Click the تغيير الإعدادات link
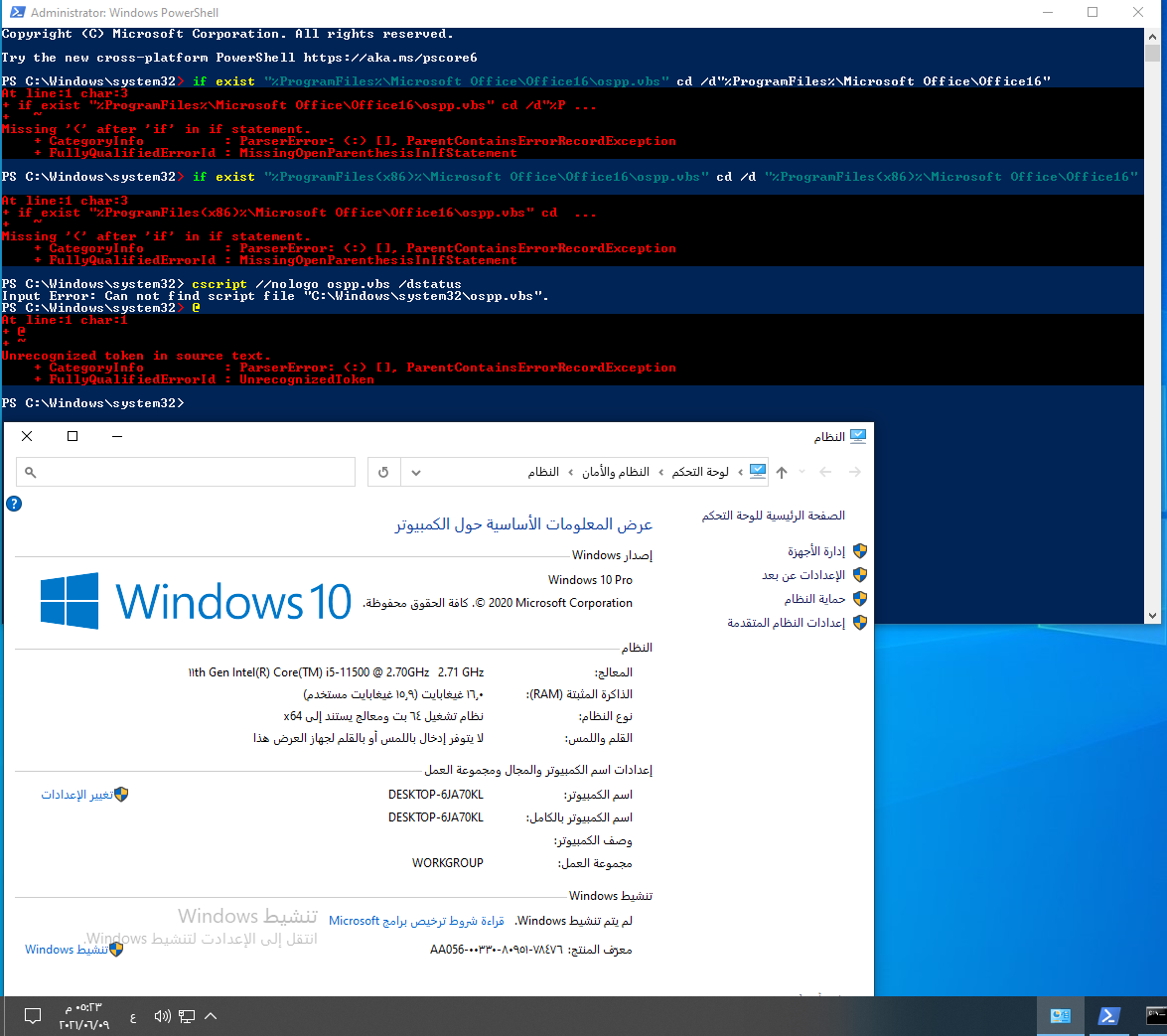Image resolution: width=1167 pixels, height=1036 pixels. click(77, 795)
